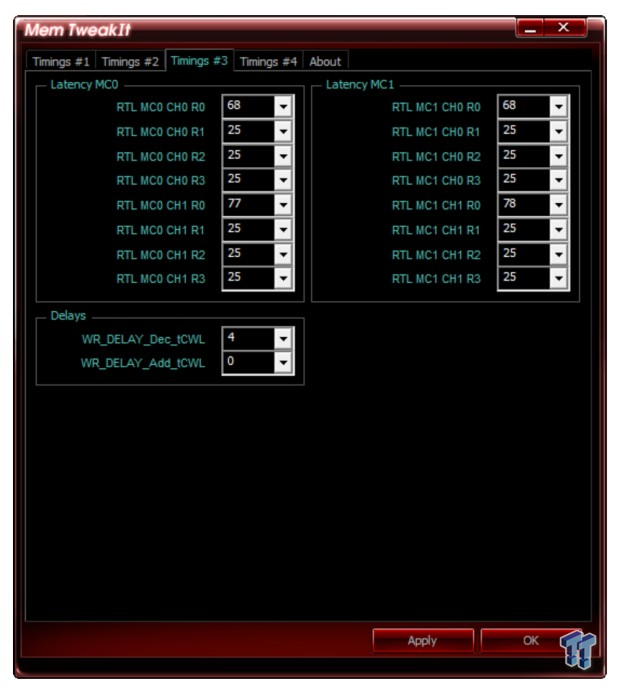This screenshot has height=694, width=620.
Task: Expand RTL MC0 CH0 R0 dropdown
Action: pyautogui.click(x=283, y=107)
